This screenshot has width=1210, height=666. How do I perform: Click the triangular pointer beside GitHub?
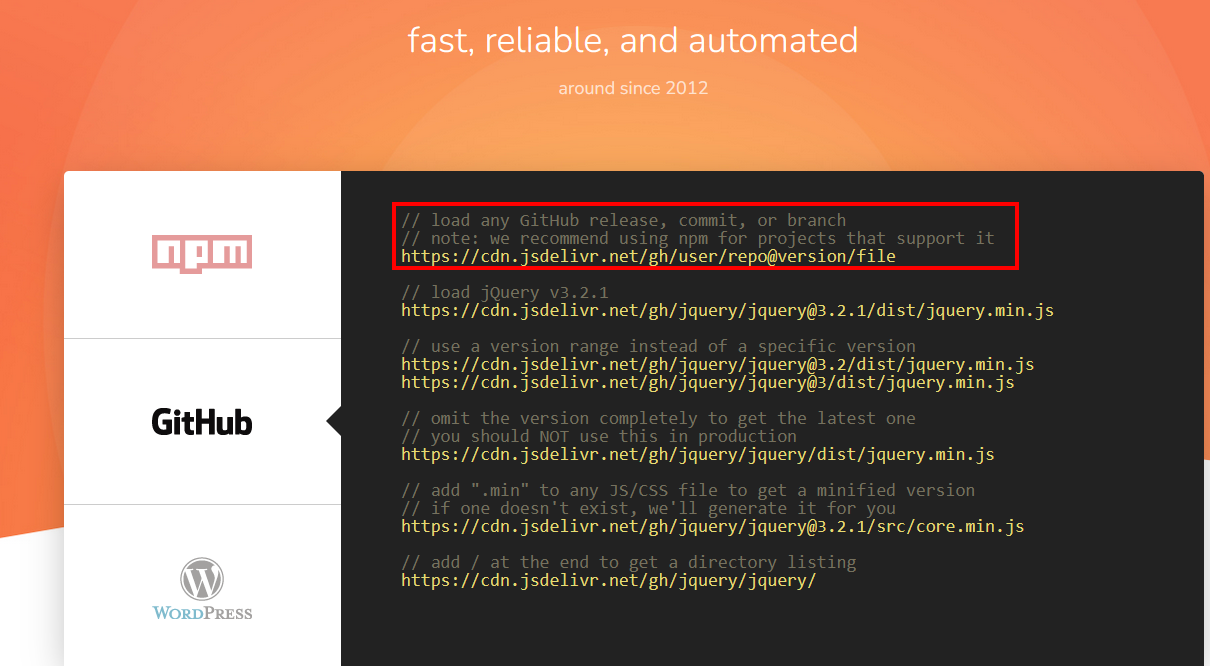tap(334, 422)
